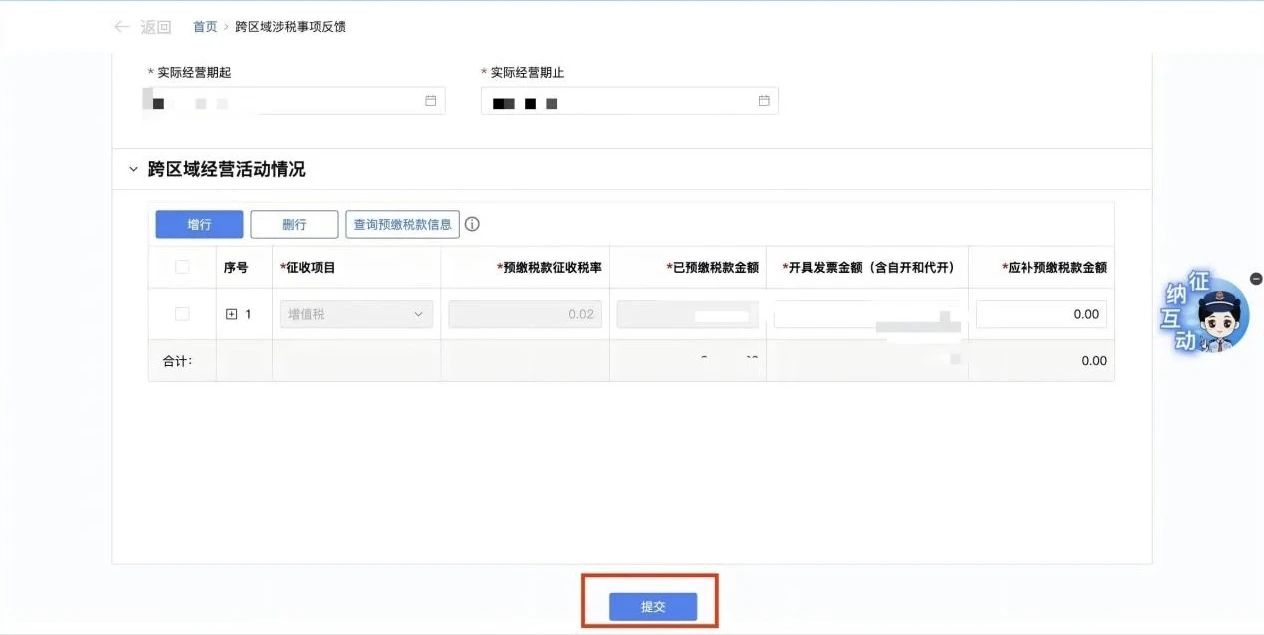Click the 增行 button

[199, 224]
